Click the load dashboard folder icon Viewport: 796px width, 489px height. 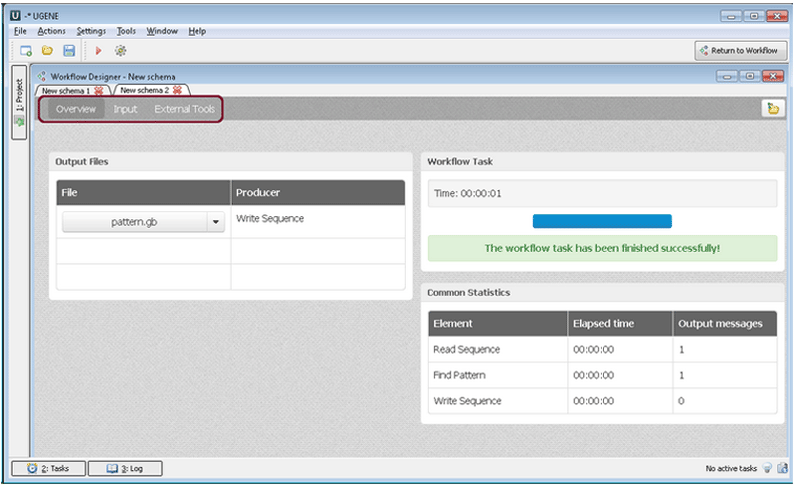(773, 108)
